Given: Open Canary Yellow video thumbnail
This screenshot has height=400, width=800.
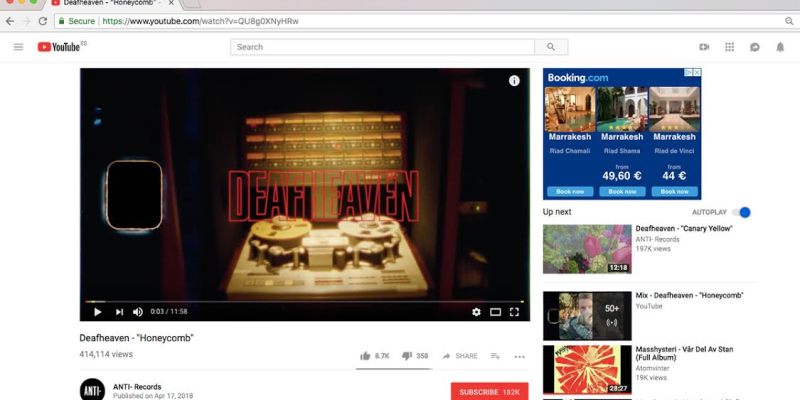Looking at the screenshot, I should [587, 249].
